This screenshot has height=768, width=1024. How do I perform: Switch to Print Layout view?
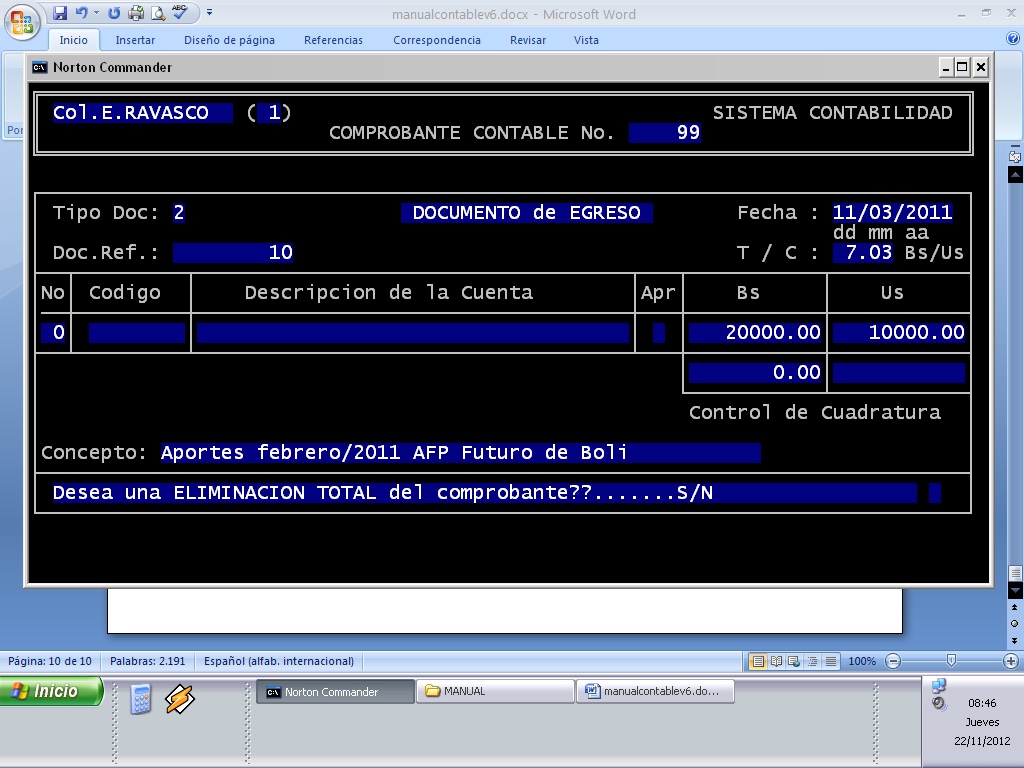pyautogui.click(x=758, y=661)
